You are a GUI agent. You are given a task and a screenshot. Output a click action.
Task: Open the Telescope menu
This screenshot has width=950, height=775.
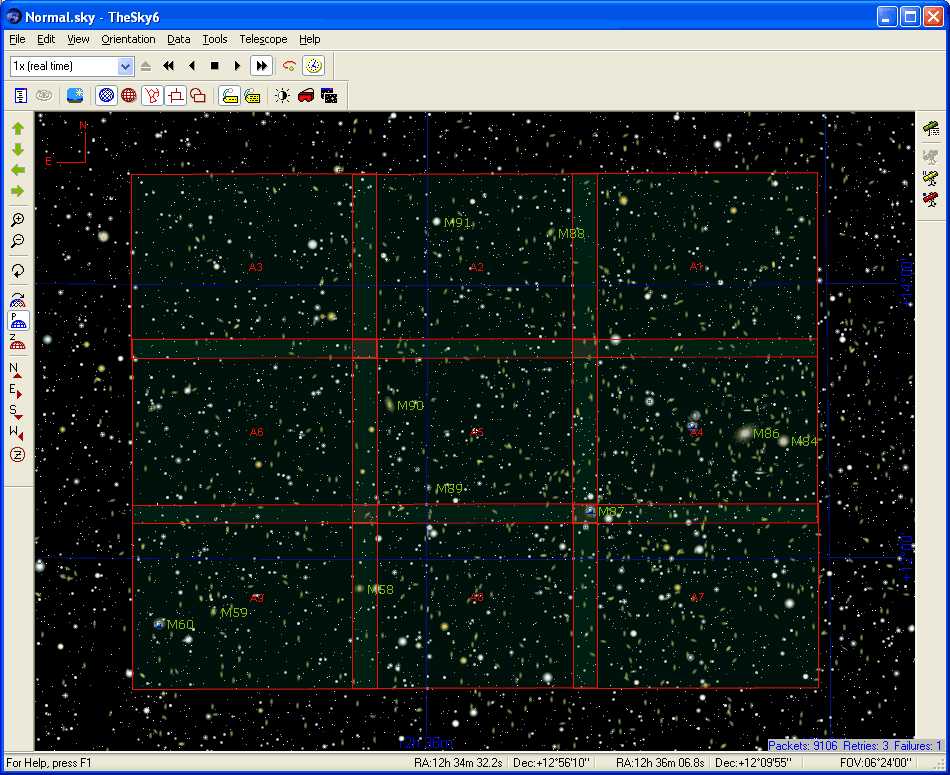coord(263,39)
